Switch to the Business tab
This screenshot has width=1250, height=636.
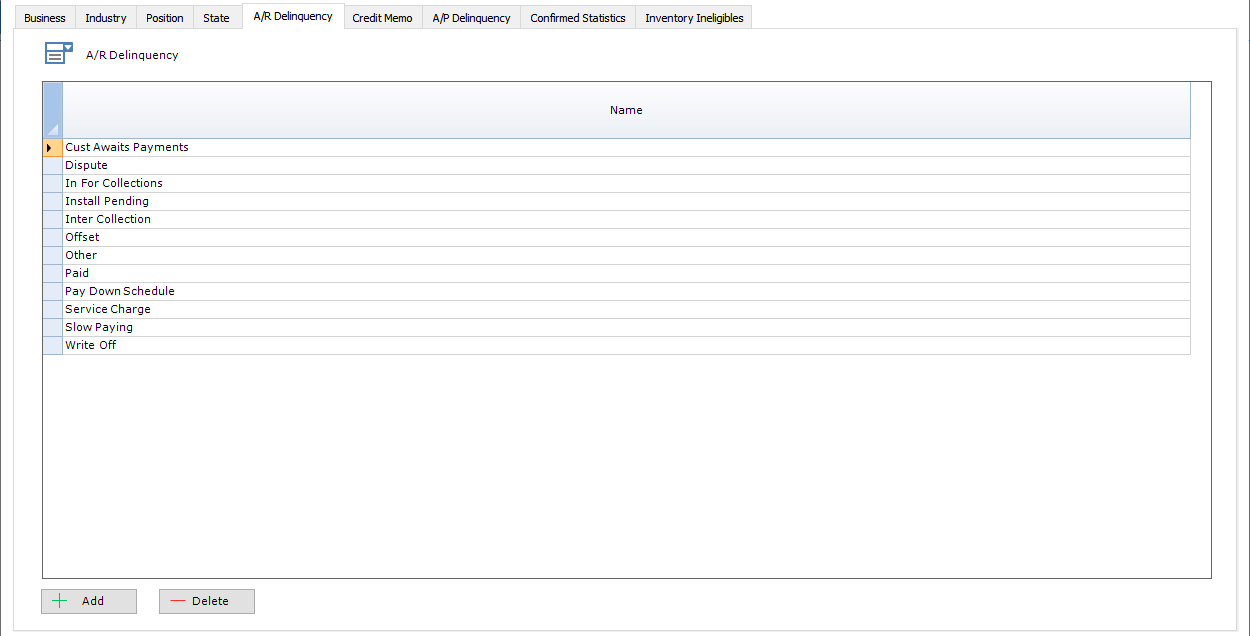[44, 17]
